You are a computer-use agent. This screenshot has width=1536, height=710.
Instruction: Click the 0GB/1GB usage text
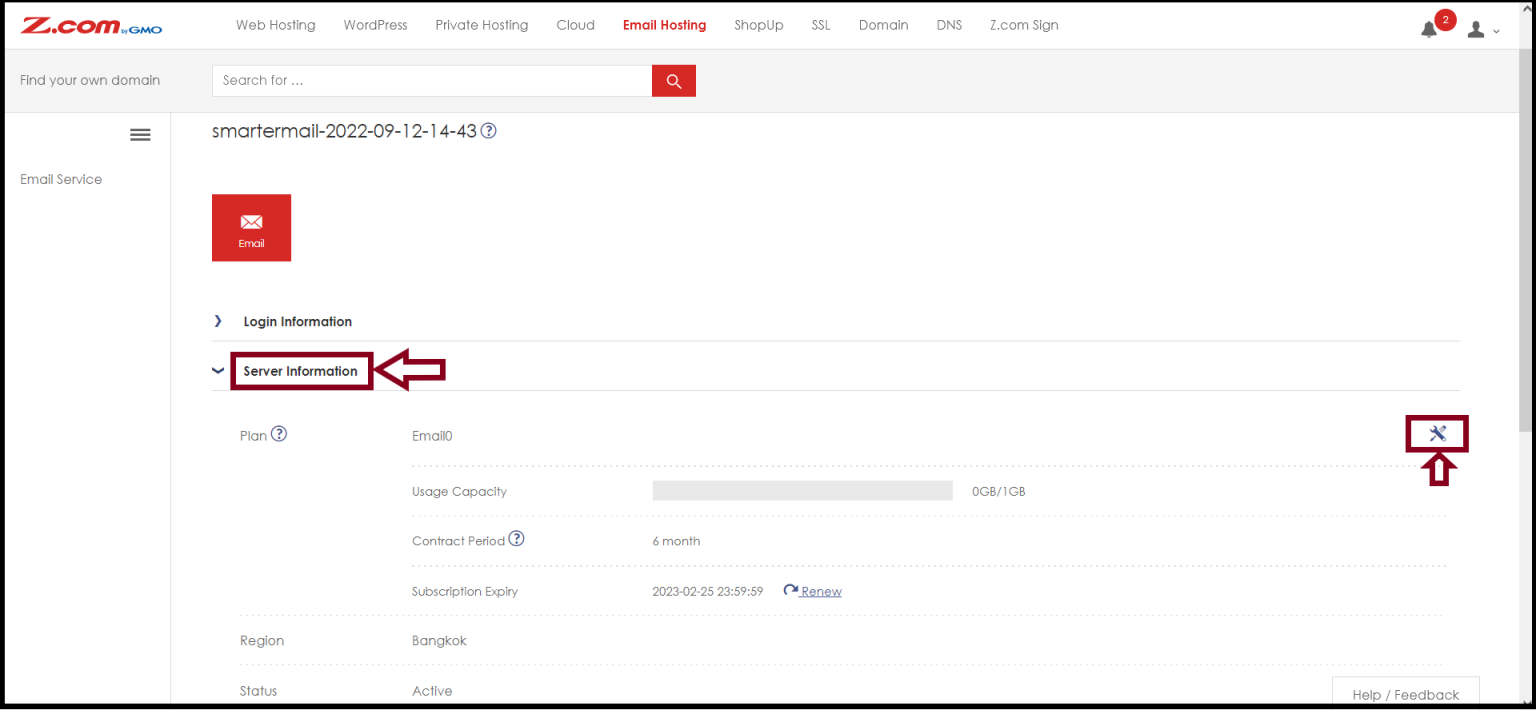pyautogui.click(x=998, y=491)
